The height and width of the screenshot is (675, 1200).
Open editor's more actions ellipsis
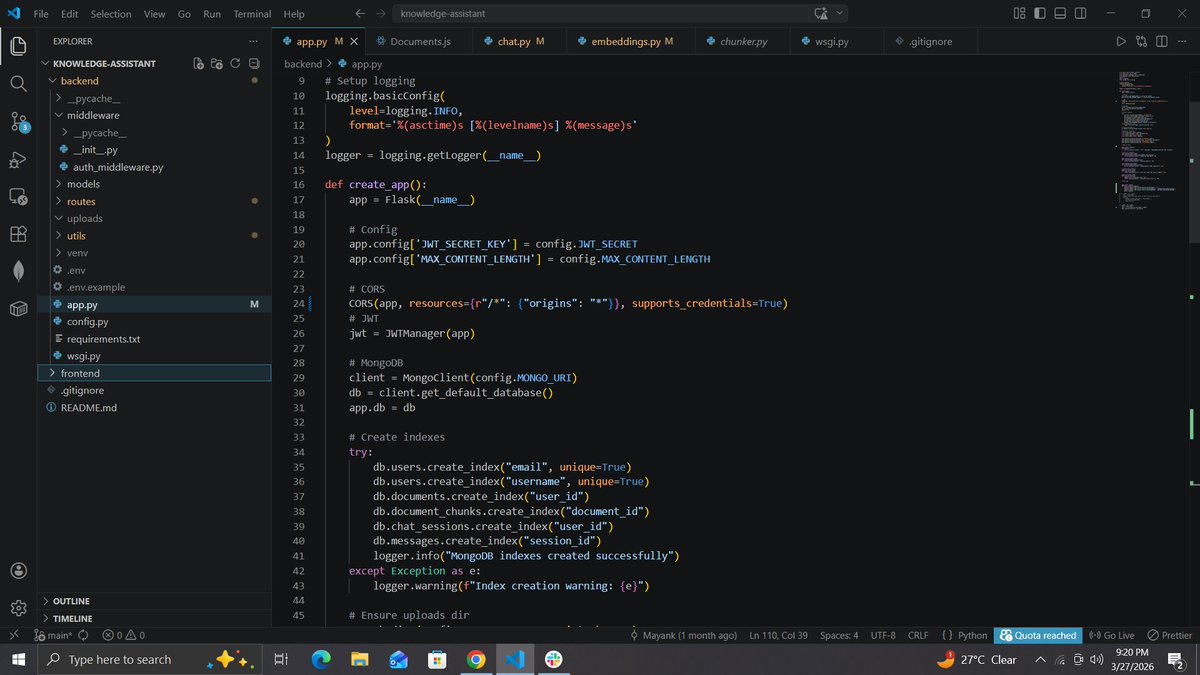pyautogui.click(x=1181, y=41)
